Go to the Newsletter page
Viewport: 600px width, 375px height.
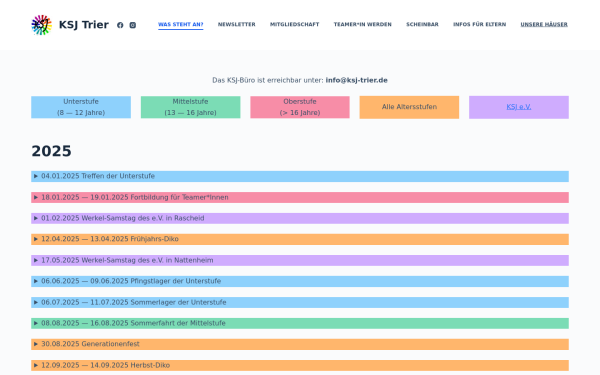(x=236, y=24)
